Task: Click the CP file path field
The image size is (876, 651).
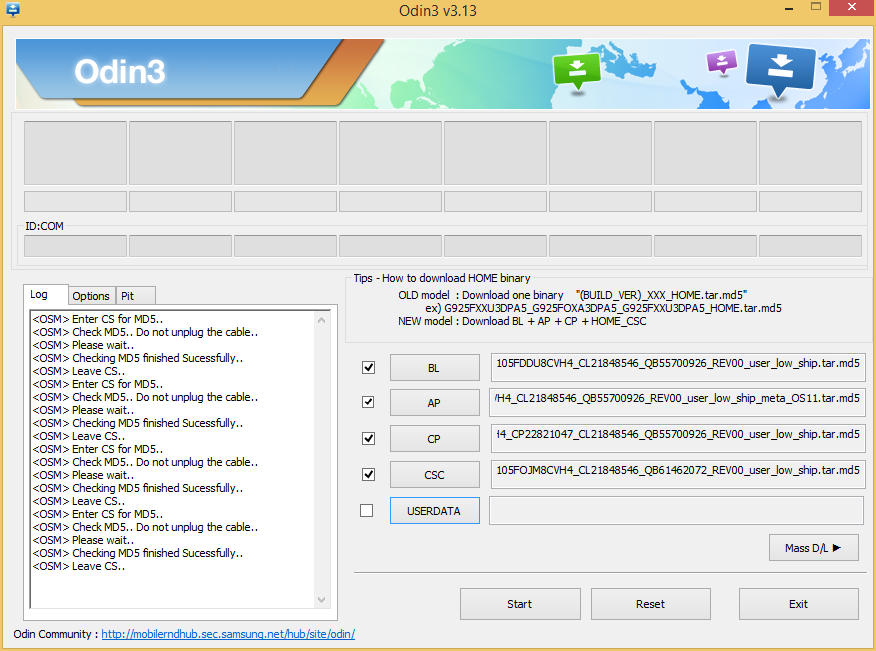Action: (x=678, y=438)
